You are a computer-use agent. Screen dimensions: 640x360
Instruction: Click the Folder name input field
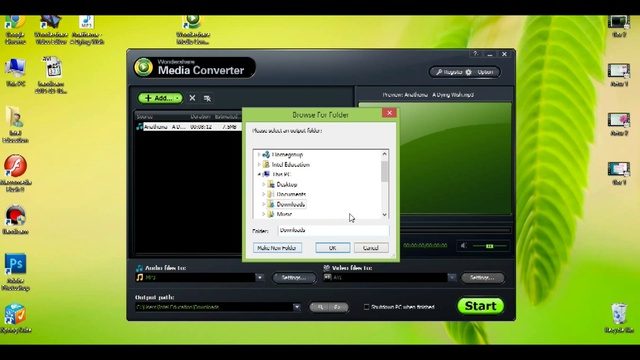333,230
